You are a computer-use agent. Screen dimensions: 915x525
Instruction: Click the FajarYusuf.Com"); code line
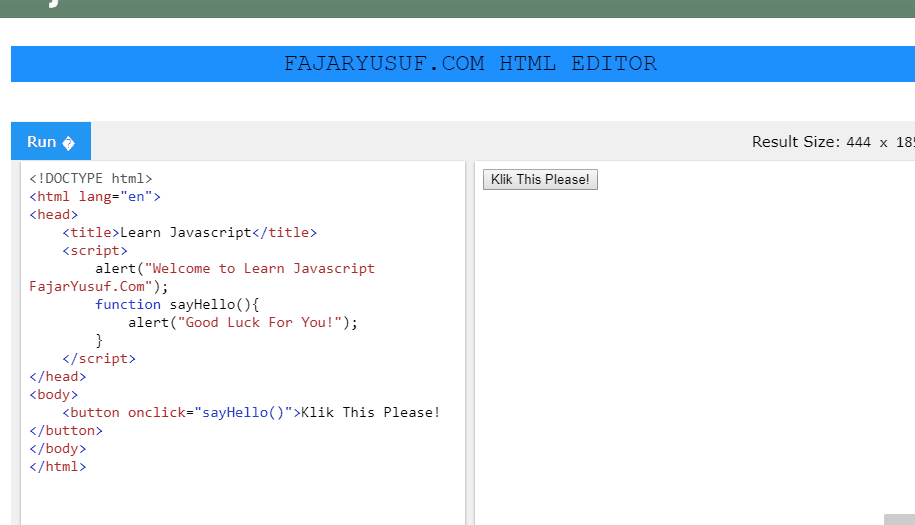(99, 286)
